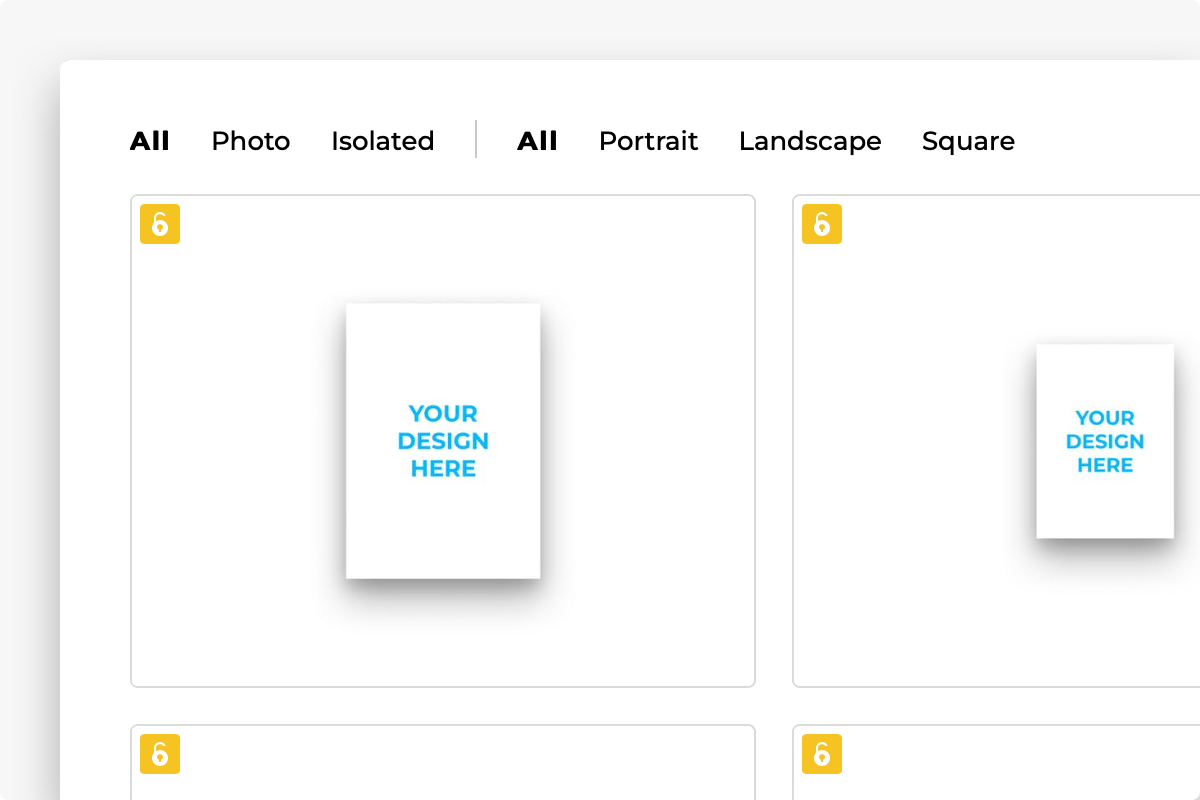
Task: Filter by Portrait orientation
Action: tap(648, 141)
